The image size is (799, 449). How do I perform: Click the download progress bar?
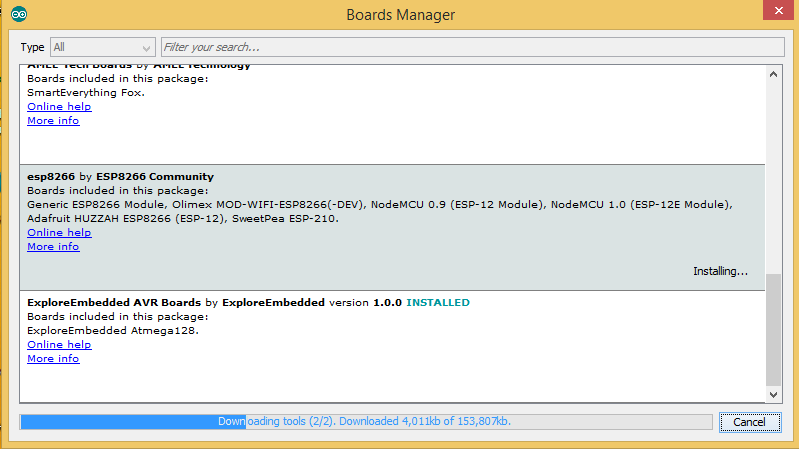click(366, 422)
